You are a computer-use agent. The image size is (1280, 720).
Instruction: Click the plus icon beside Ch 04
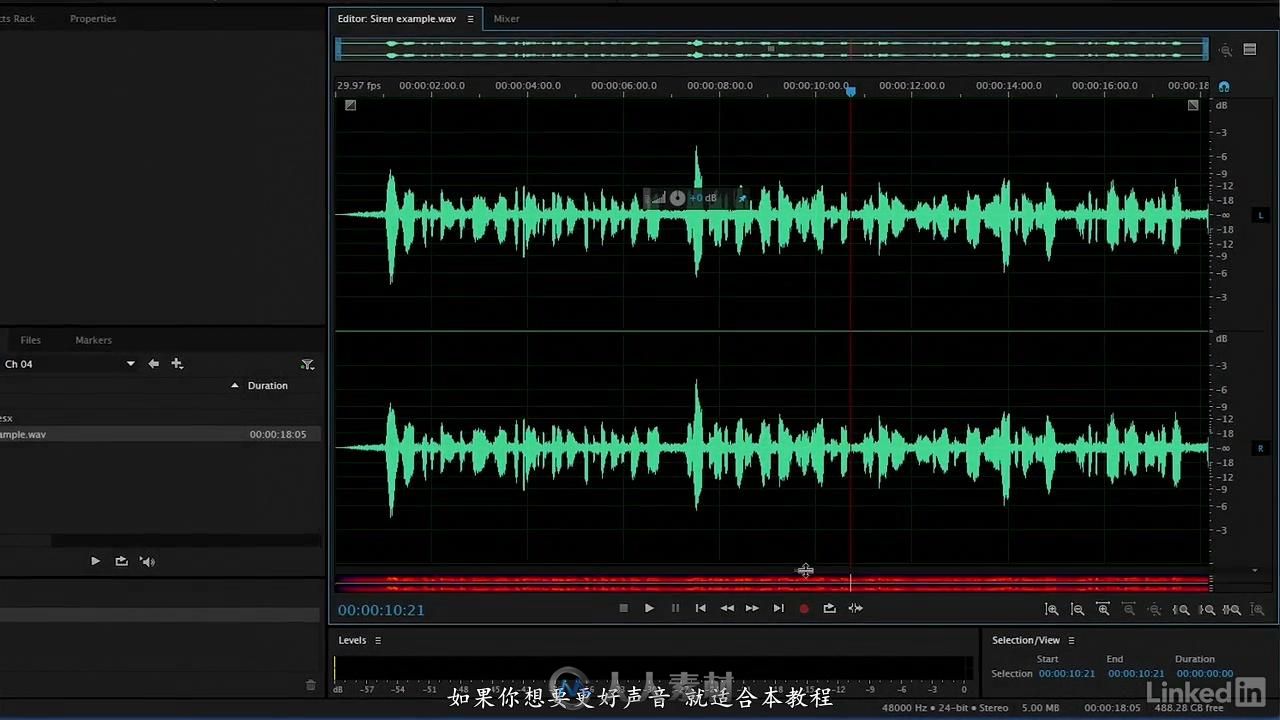point(177,364)
